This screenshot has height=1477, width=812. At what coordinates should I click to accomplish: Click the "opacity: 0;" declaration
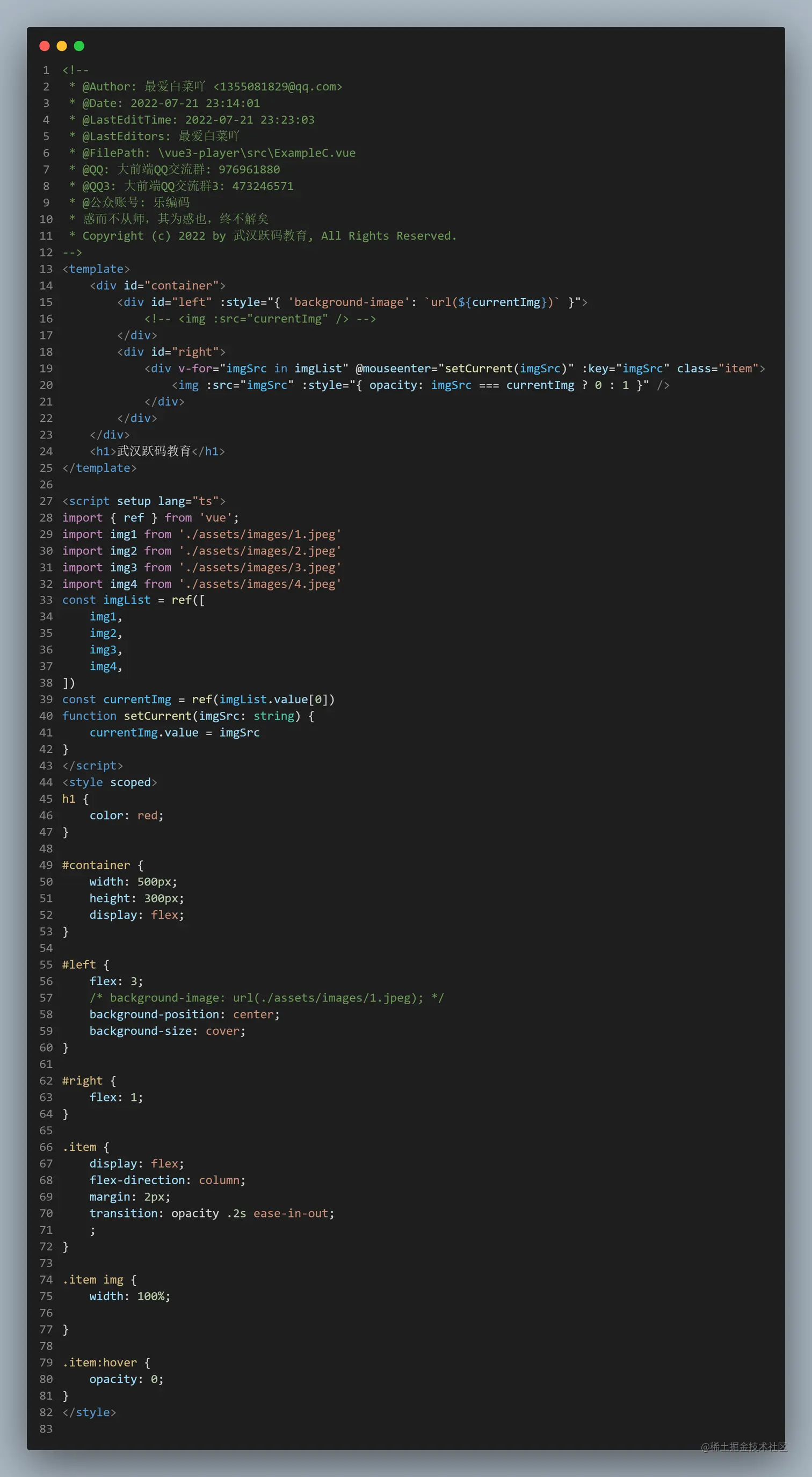127,1380
